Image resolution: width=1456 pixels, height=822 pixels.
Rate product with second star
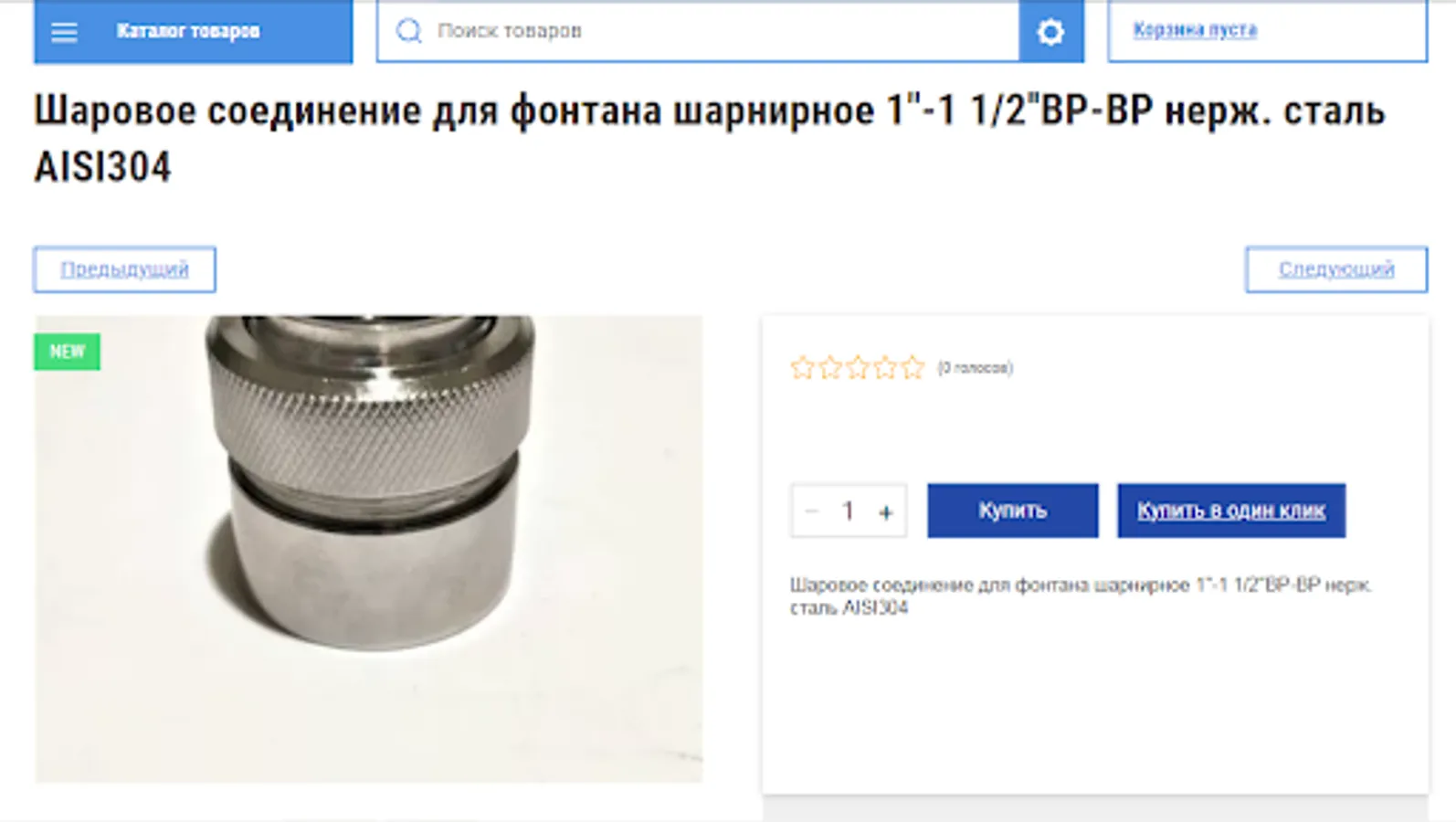[x=830, y=368]
